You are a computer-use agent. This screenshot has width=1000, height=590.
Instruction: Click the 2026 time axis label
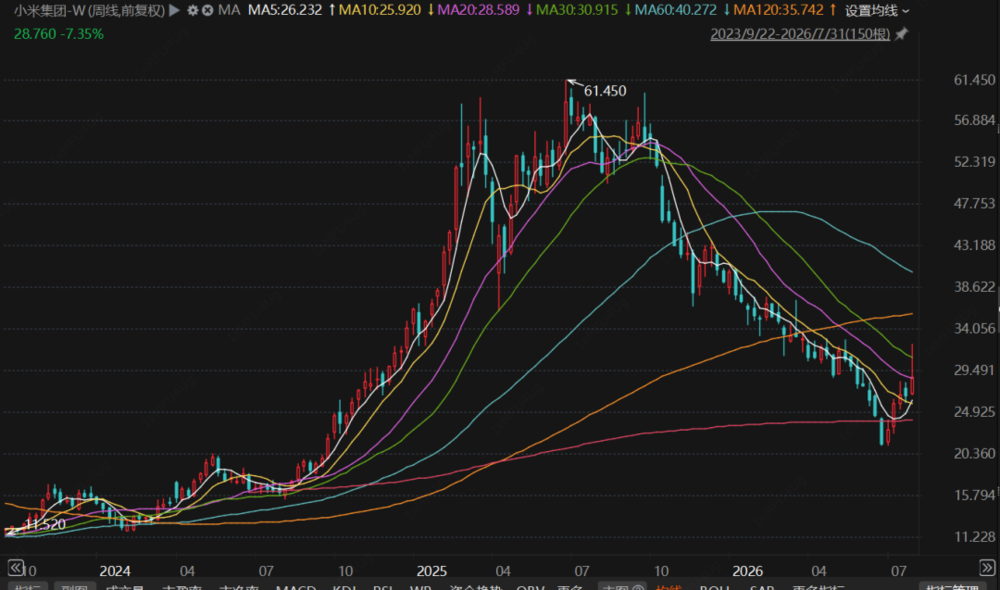click(x=747, y=571)
